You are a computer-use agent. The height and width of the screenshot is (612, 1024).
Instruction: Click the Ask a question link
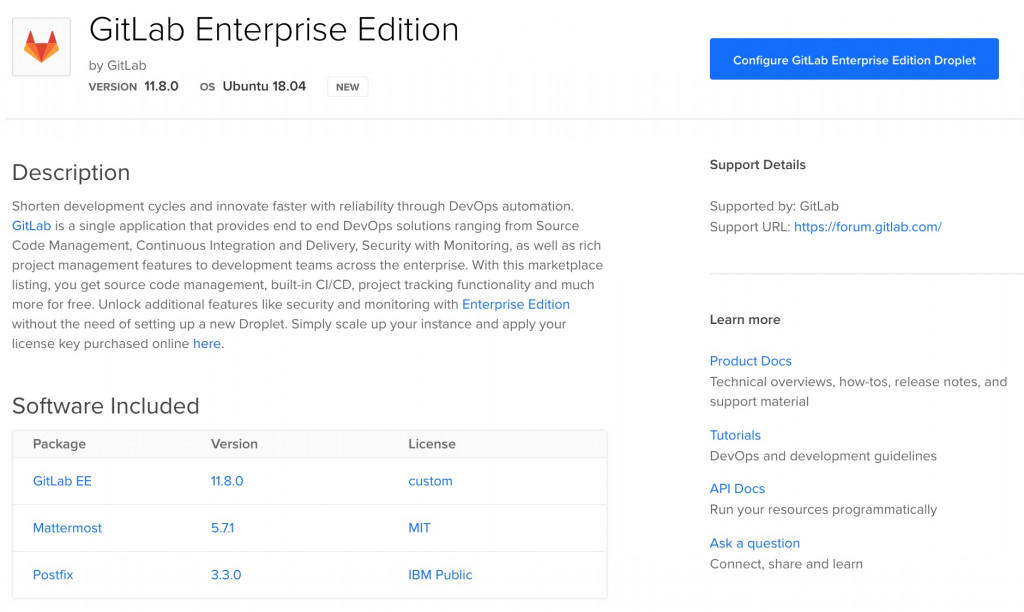click(754, 543)
